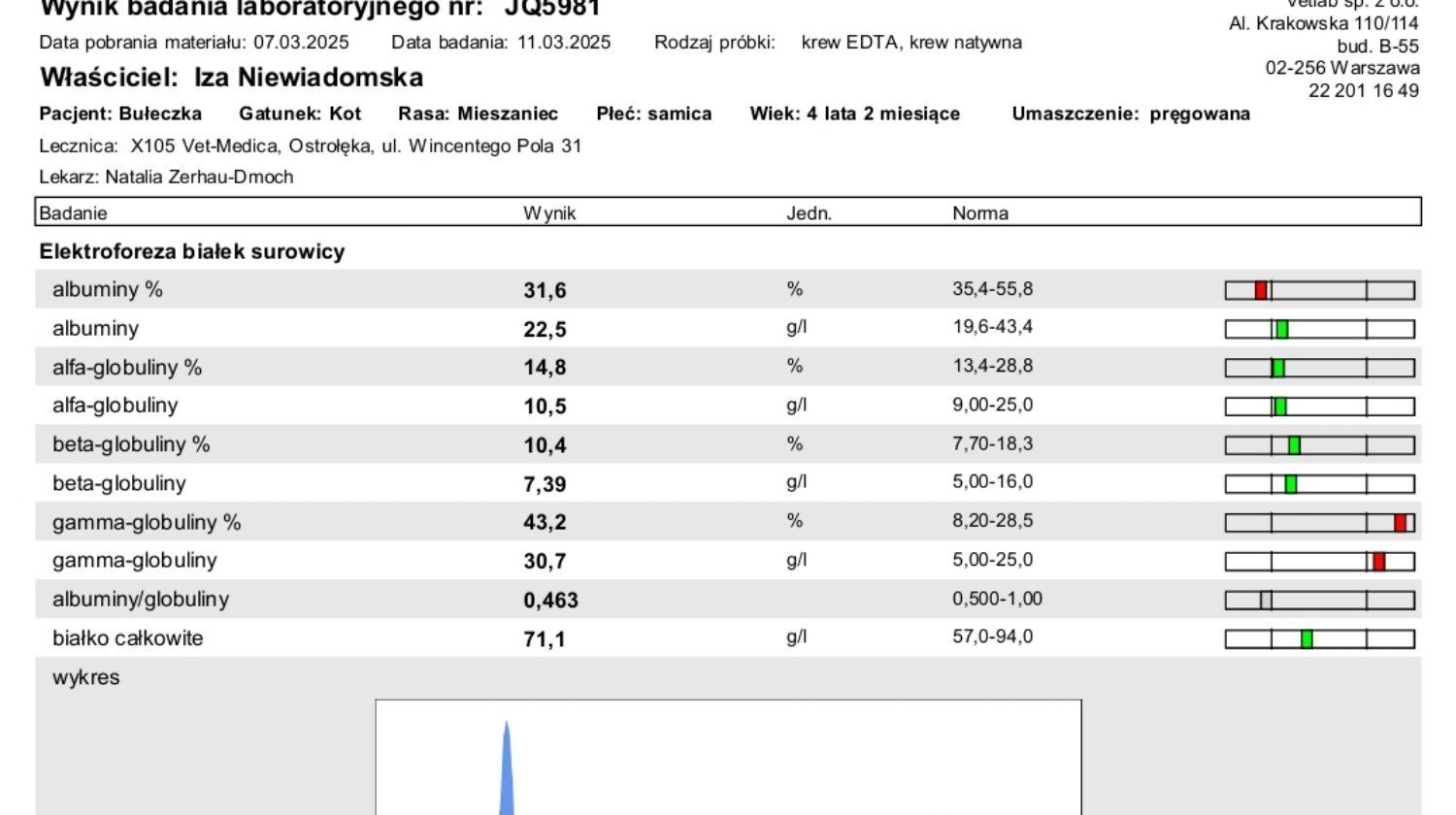Screen dimensions: 1456x815
Task: Click the norm range 57,0-94,0
Action: coord(993,637)
